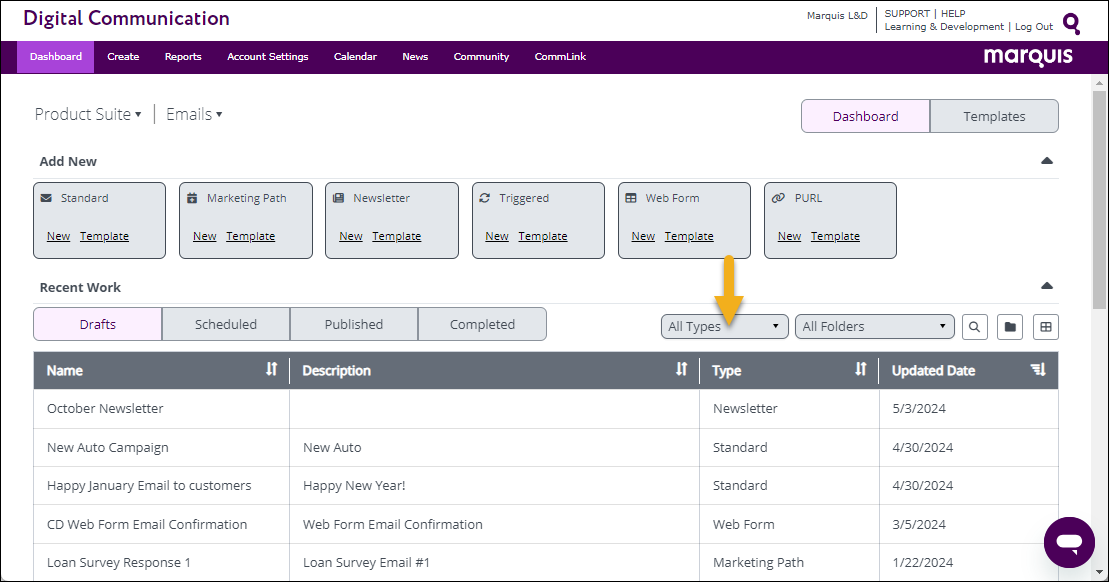Sort by Name column arrows icon
This screenshot has height=582, width=1109.
[x=272, y=369]
